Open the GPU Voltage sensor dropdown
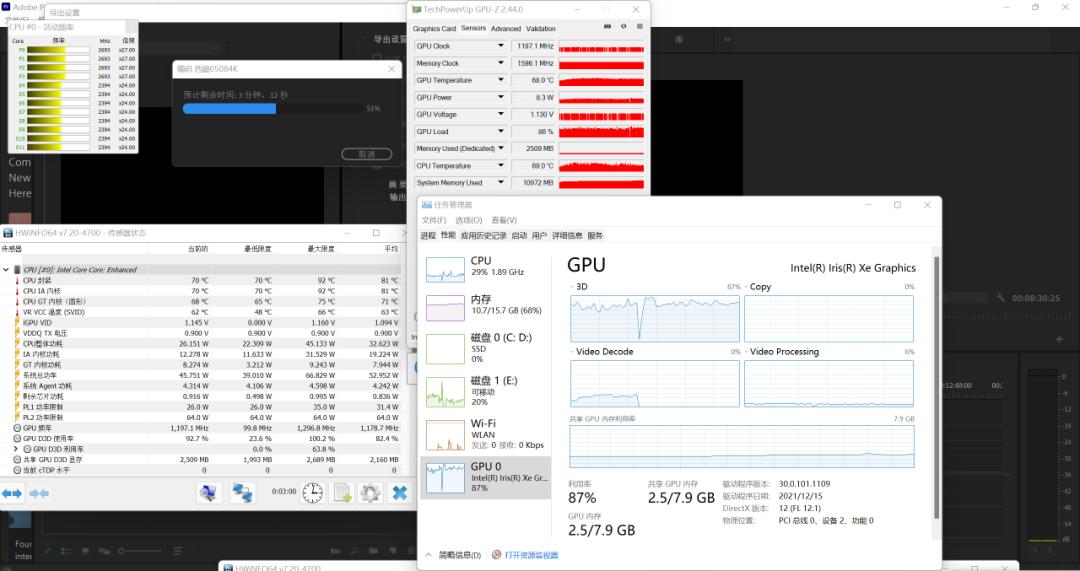 pyautogui.click(x=501, y=114)
